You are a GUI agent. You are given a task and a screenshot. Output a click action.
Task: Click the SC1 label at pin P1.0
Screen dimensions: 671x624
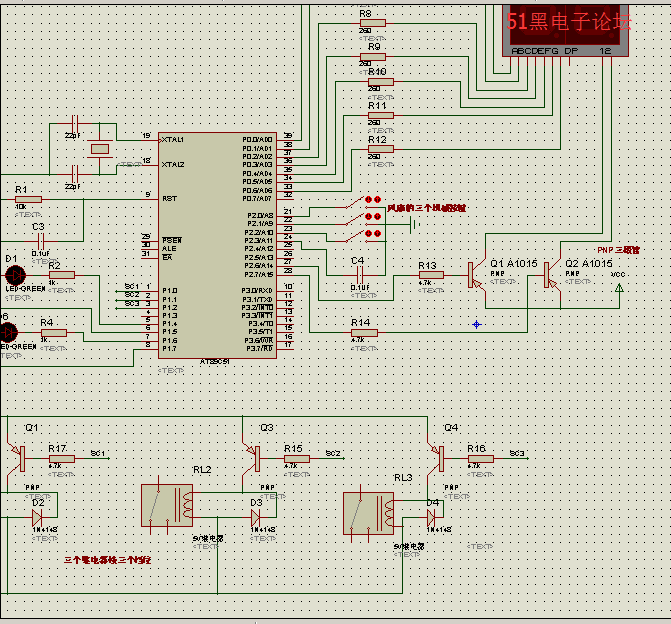(x=132, y=286)
